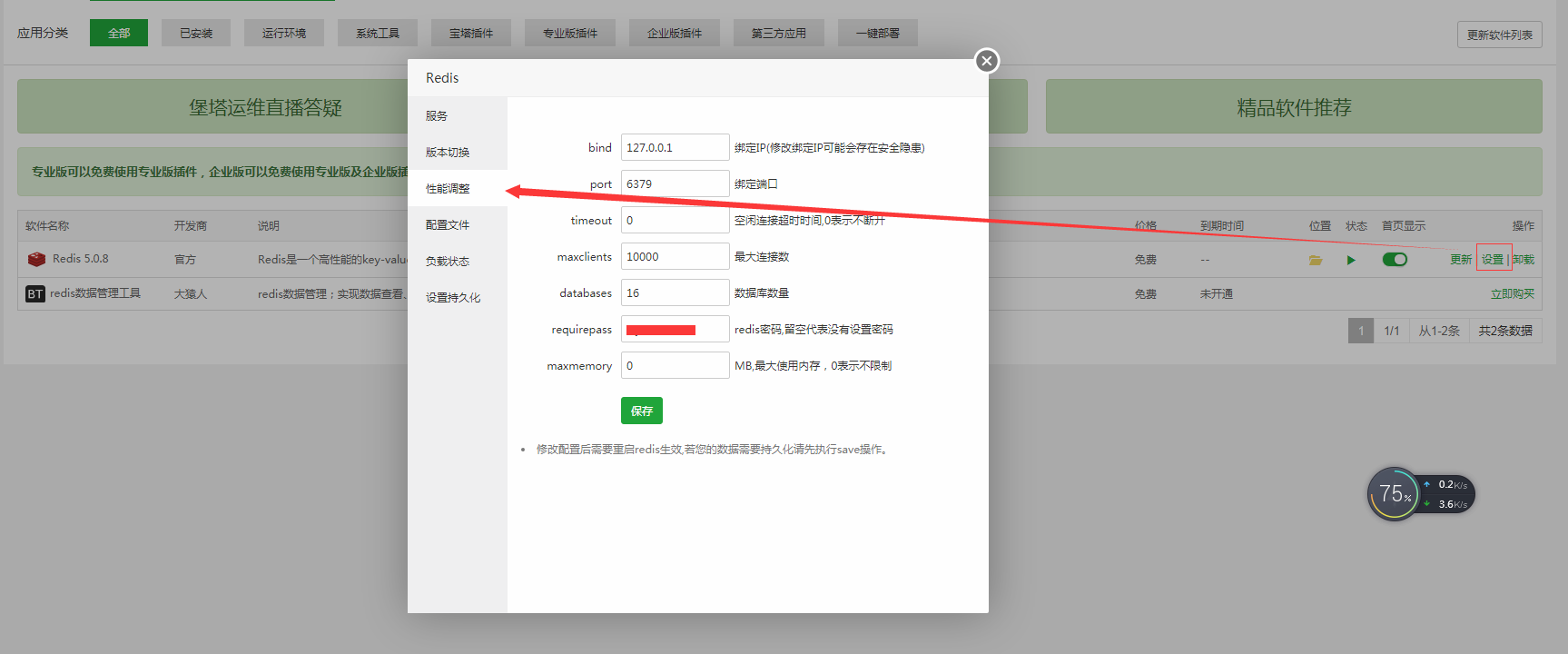The height and width of the screenshot is (654, 1568).
Task: Click the 更新软件列表 button
Action: click(1500, 35)
